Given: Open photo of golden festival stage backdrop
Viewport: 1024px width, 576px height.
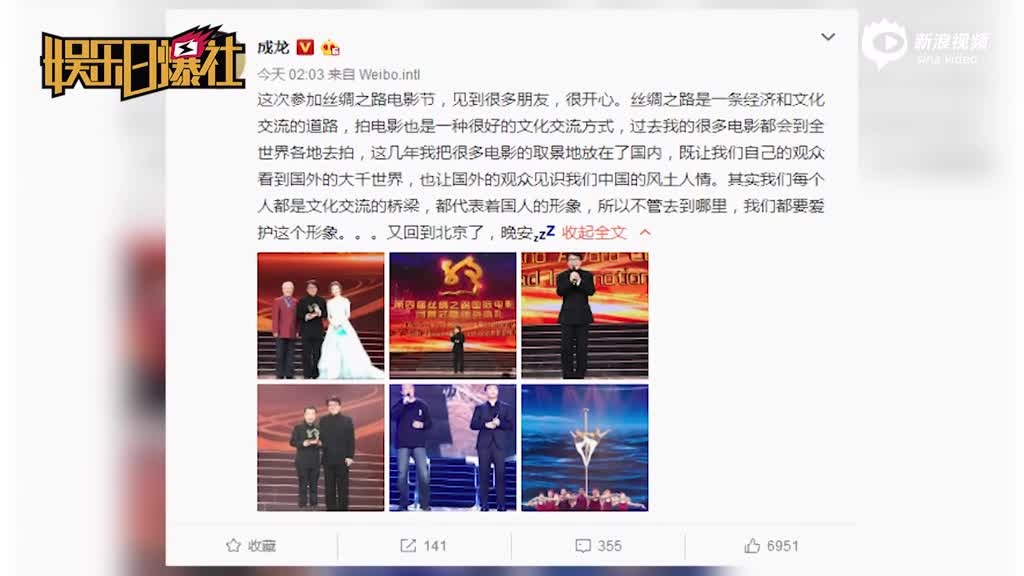Looking at the screenshot, I should (x=453, y=315).
